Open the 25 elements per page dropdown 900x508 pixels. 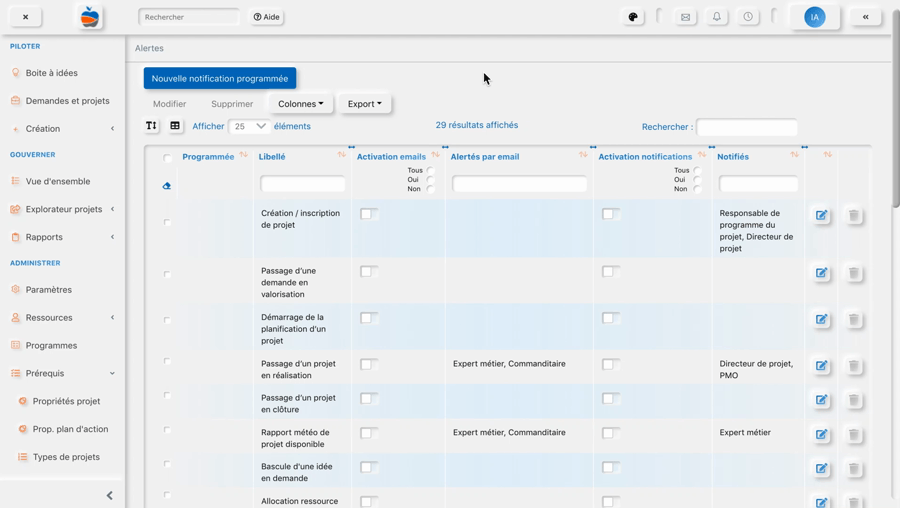coord(249,126)
